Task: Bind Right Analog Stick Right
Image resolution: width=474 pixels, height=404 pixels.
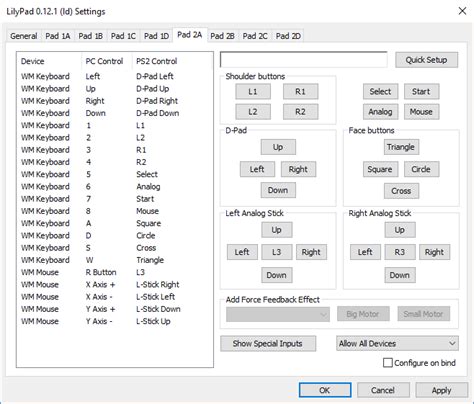Action: (434, 252)
